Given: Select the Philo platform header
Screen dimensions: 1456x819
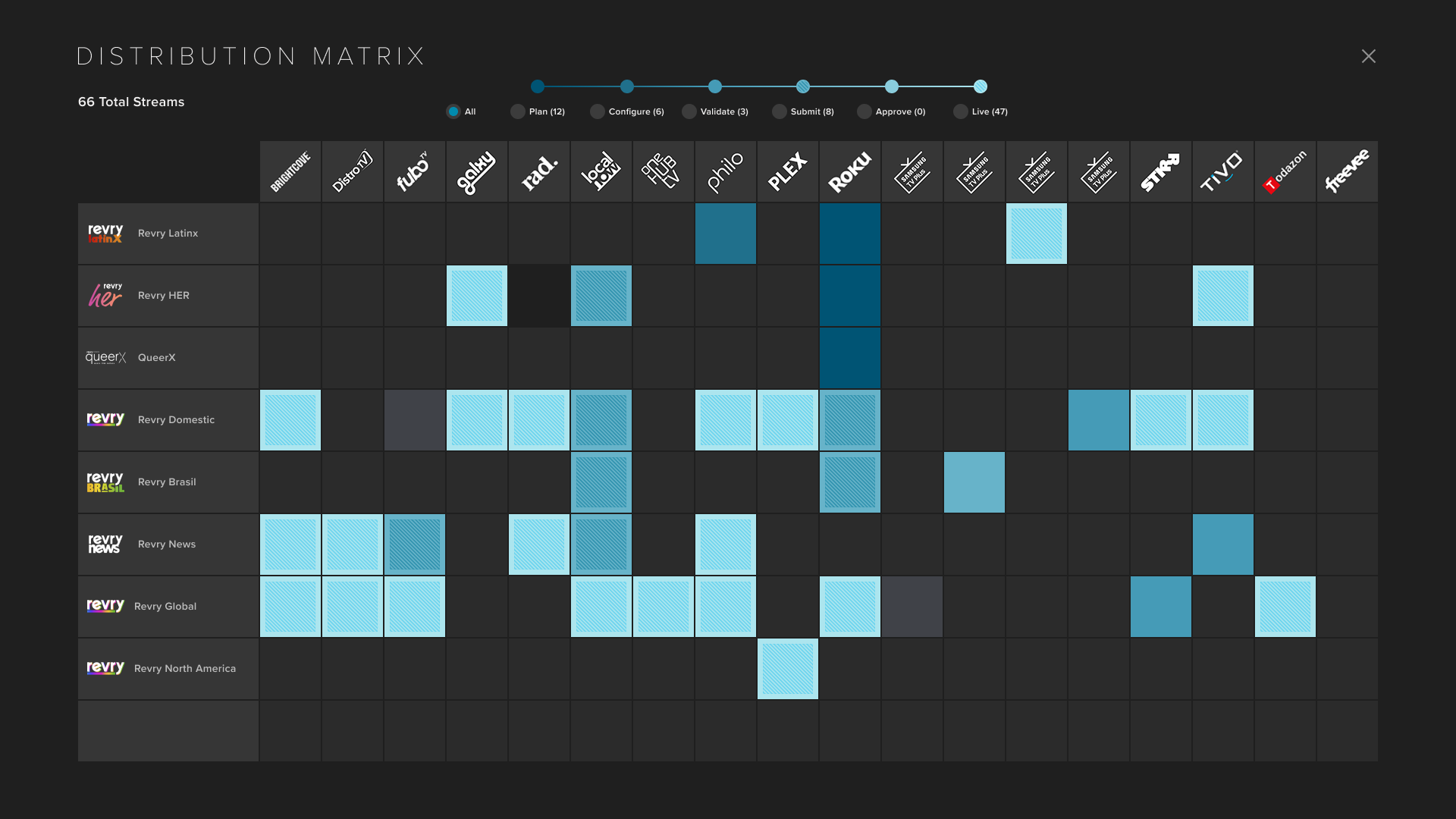Looking at the screenshot, I should pos(726,171).
